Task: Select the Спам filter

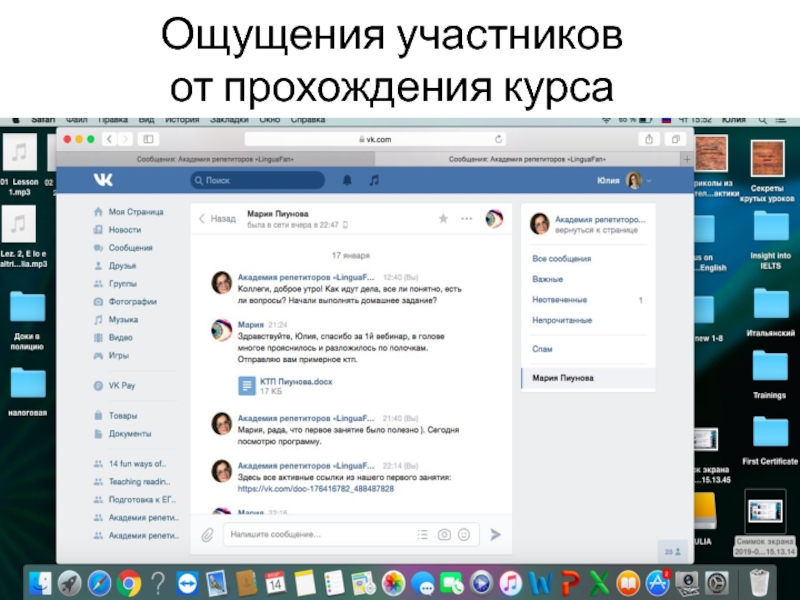Action: click(542, 349)
